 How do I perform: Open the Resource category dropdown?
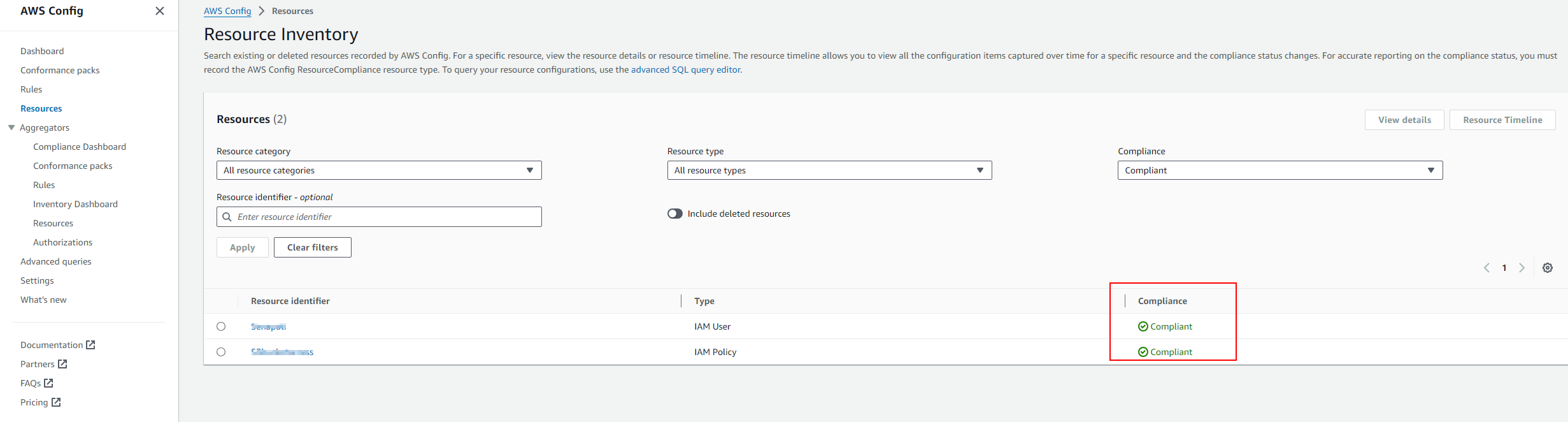coord(379,170)
